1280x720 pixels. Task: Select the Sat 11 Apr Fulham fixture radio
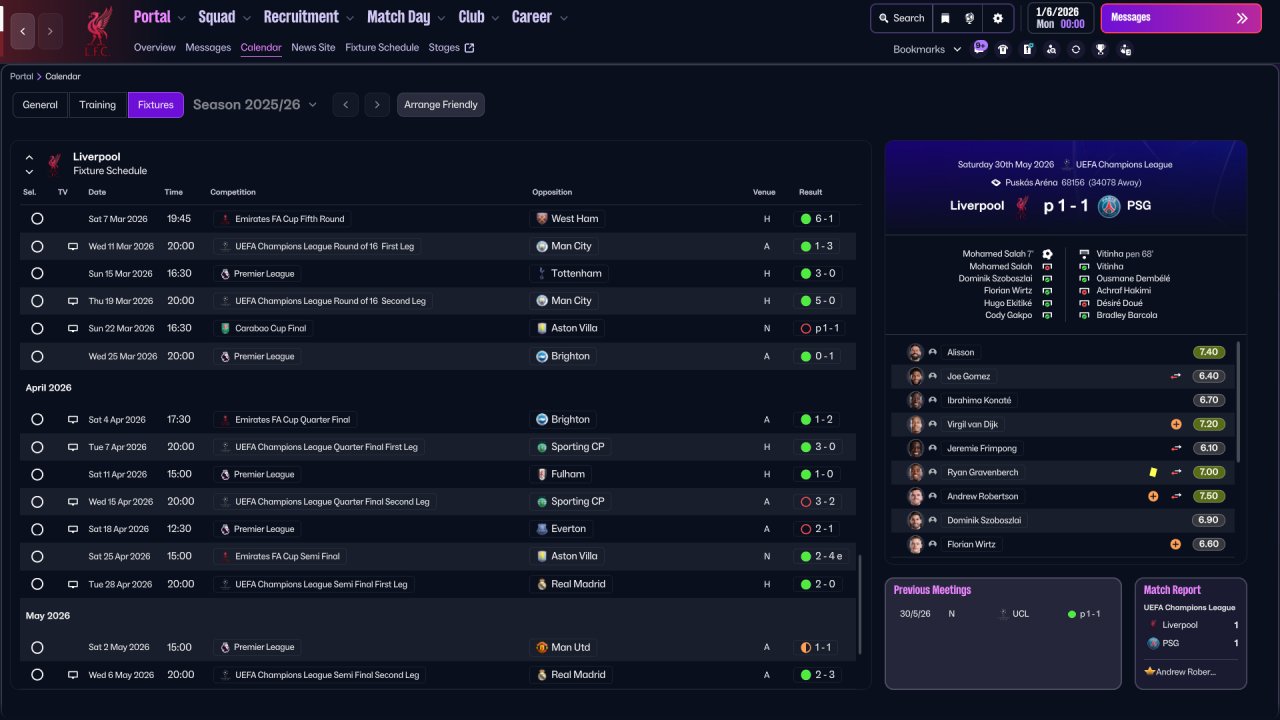pos(37,474)
